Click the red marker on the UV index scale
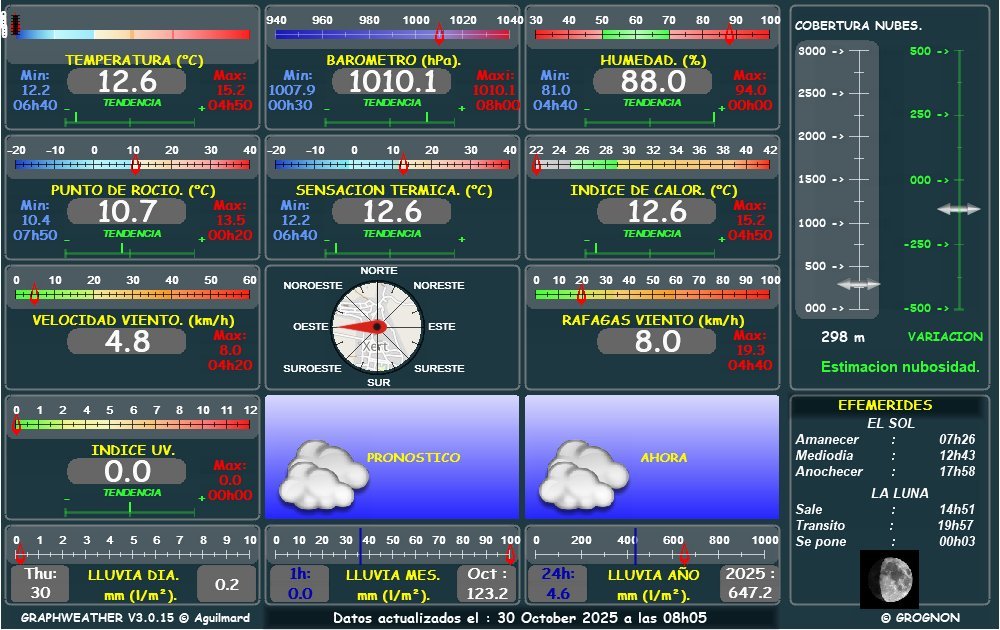The width and height of the screenshot is (1000, 630). pyautogui.click(x=16, y=425)
